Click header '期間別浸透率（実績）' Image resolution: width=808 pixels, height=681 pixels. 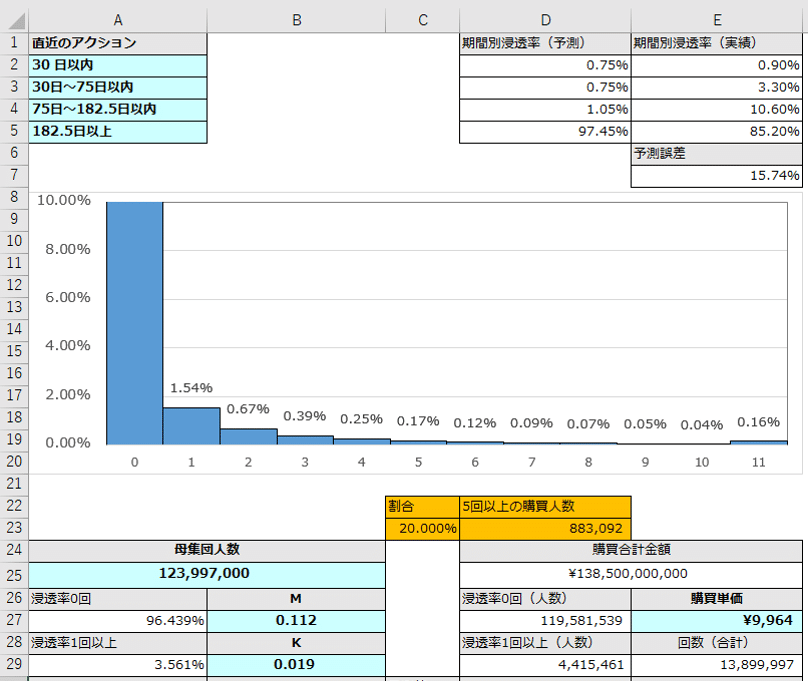pos(717,43)
